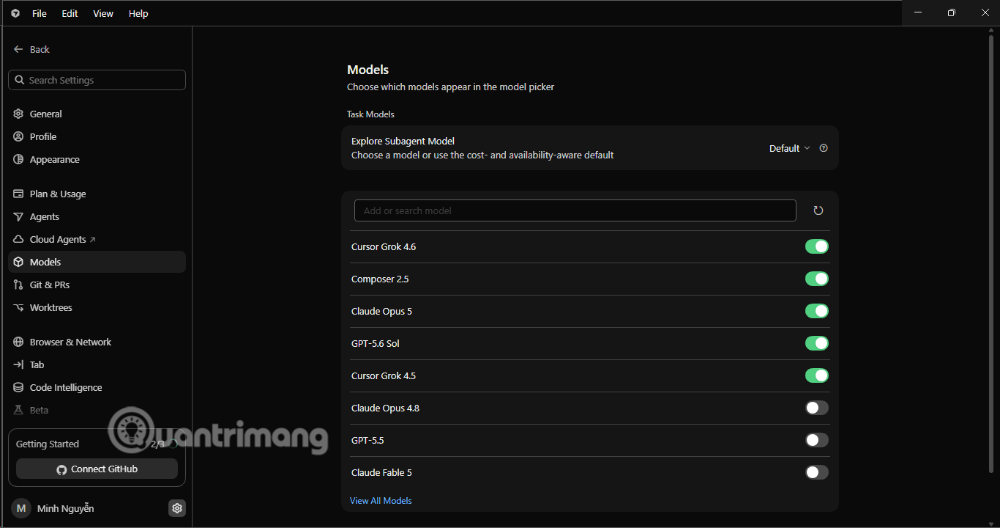
Task: Click the Appearance palette icon
Action: (x=18, y=159)
